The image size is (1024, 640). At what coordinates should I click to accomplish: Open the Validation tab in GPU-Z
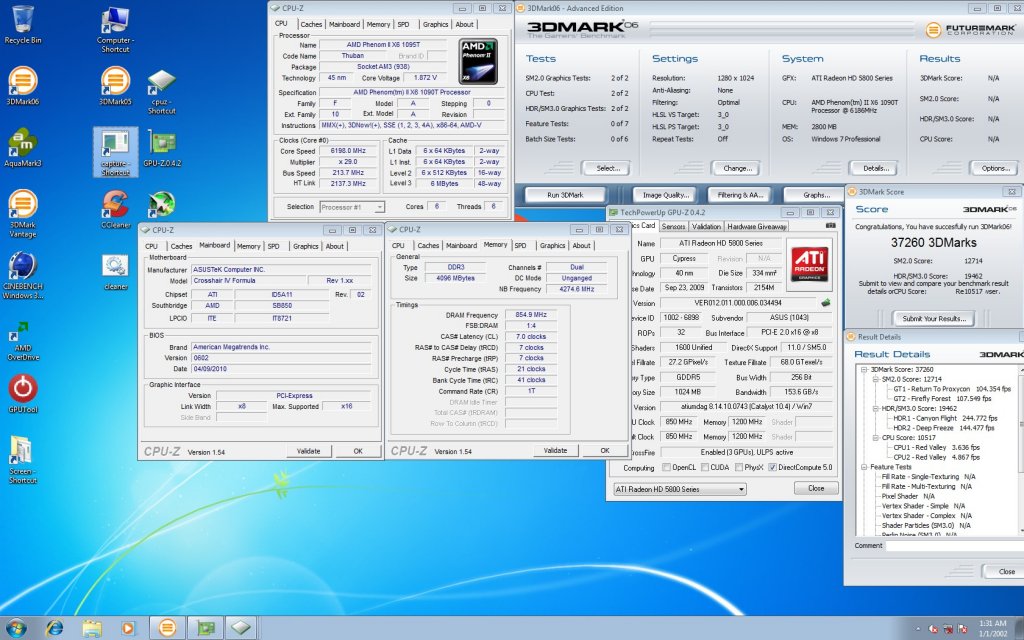[x=706, y=227]
